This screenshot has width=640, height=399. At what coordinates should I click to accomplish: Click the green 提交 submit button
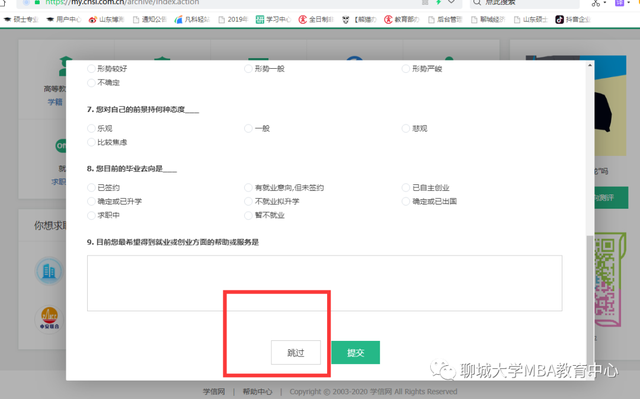356,352
